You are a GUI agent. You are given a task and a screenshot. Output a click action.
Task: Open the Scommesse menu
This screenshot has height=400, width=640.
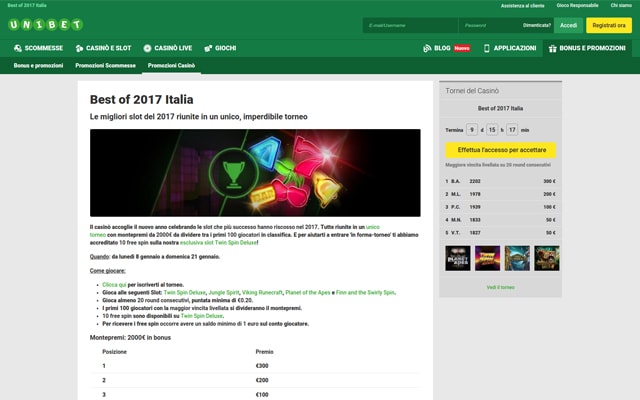tap(38, 48)
